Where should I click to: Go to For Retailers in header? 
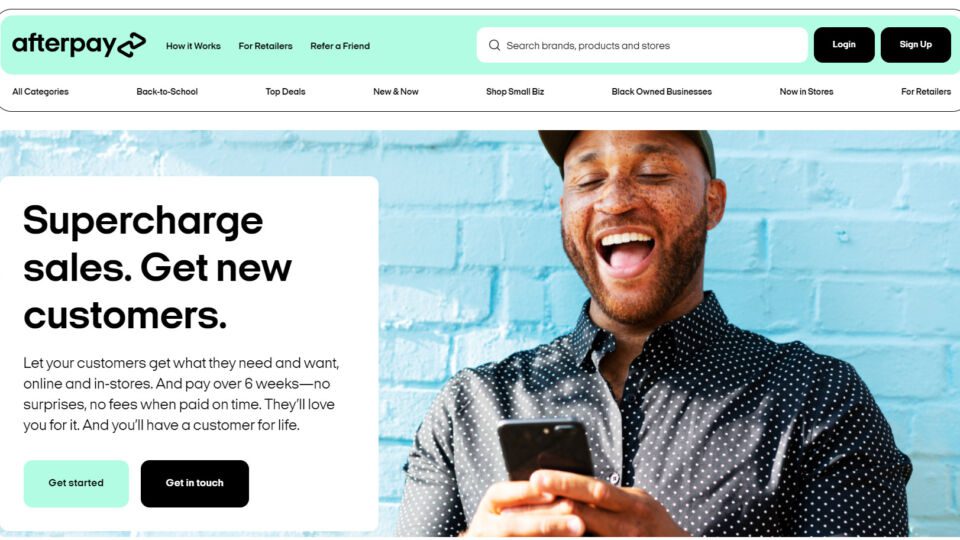pyautogui.click(x=265, y=46)
